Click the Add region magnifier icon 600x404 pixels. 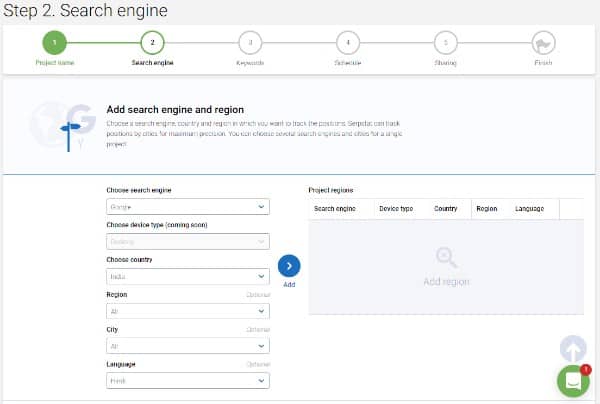pyautogui.click(x=445, y=259)
